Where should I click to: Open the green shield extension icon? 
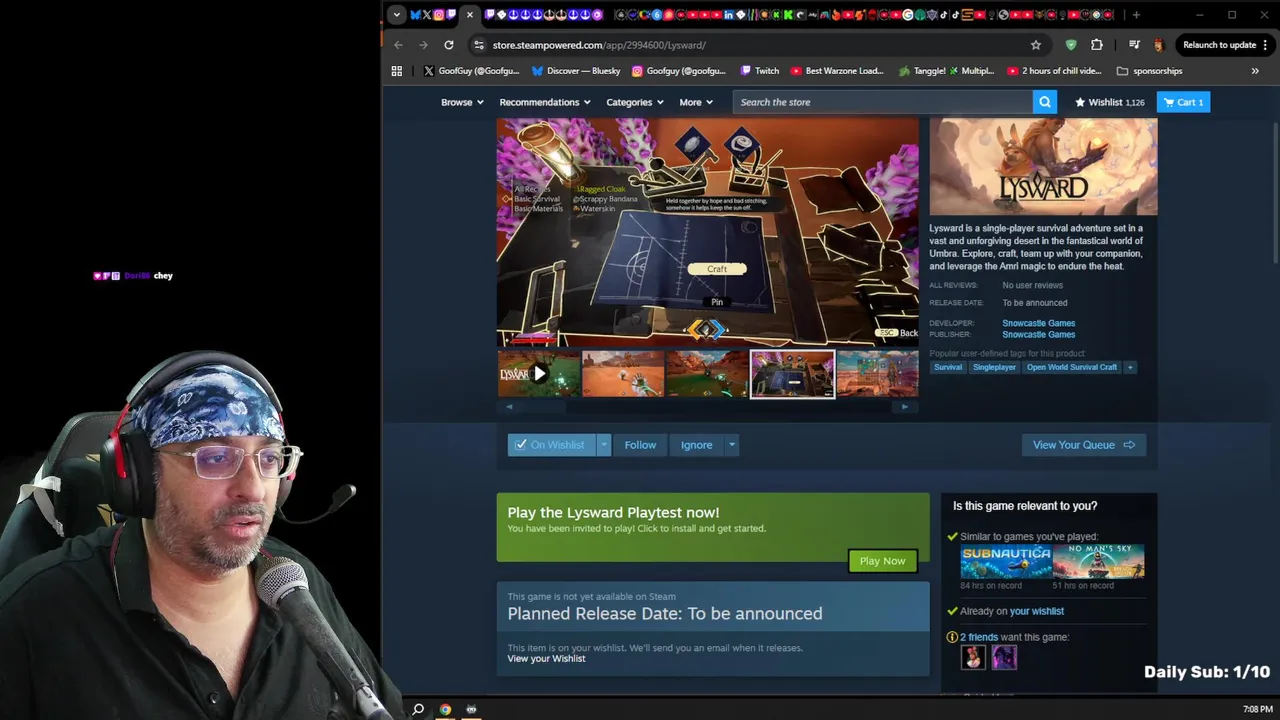pyautogui.click(x=1071, y=45)
